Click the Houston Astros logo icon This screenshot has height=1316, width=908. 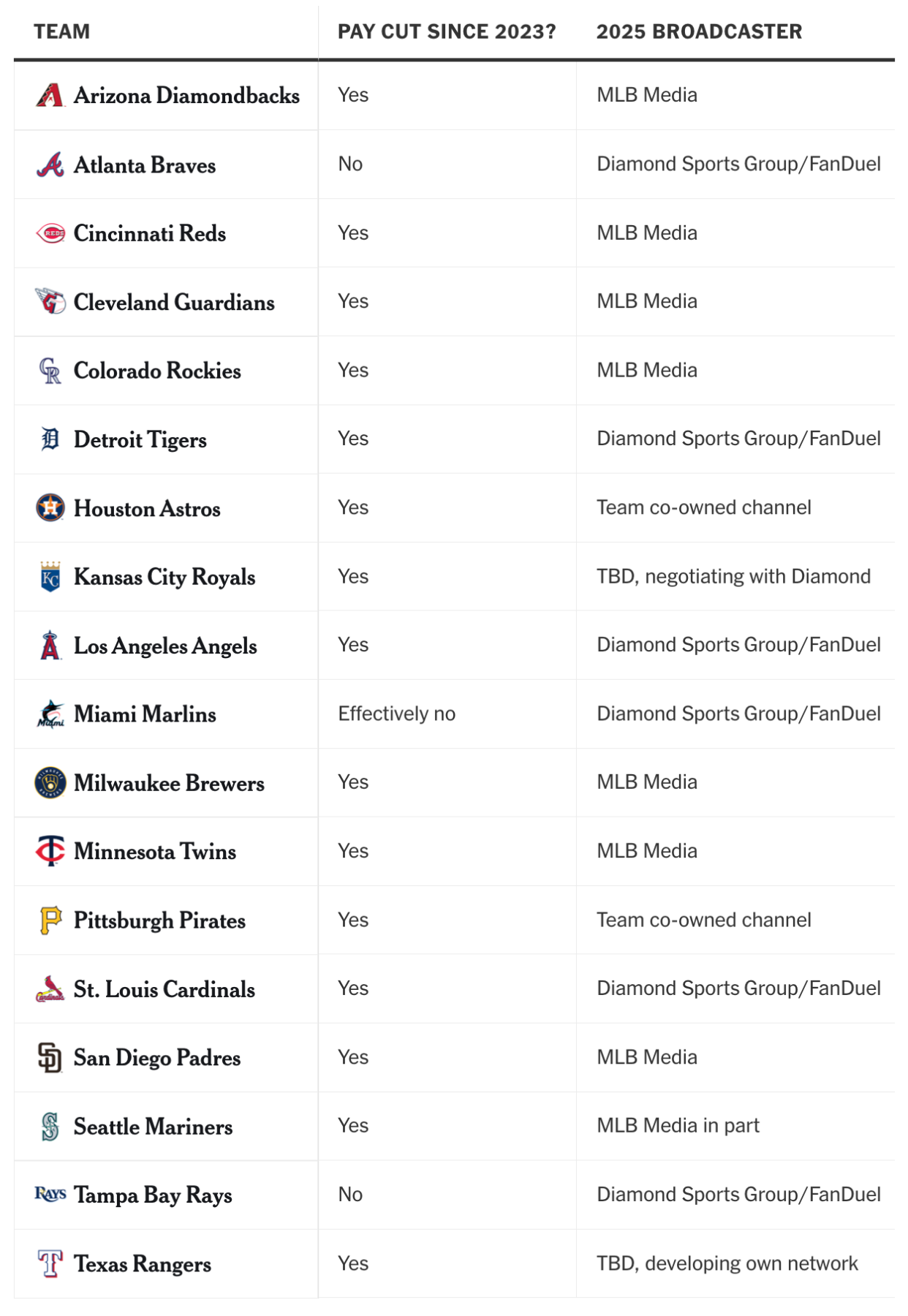pos(50,507)
